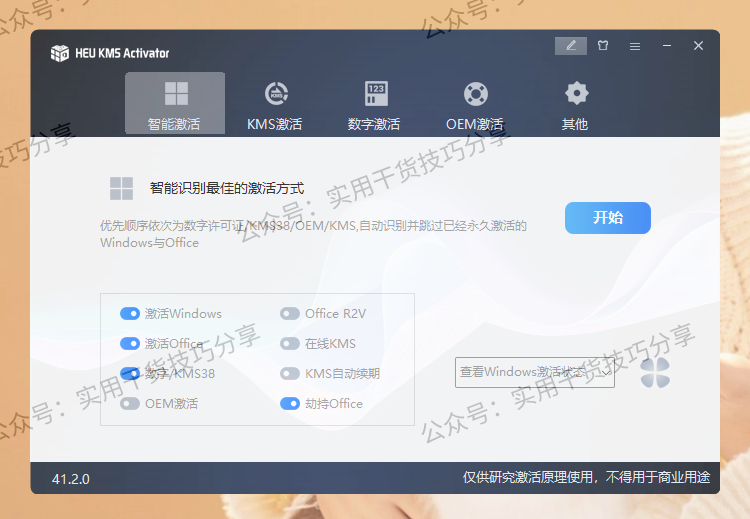The width and height of the screenshot is (750, 519).
Task: Enable the Office R2V switch
Action: click(x=290, y=314)
